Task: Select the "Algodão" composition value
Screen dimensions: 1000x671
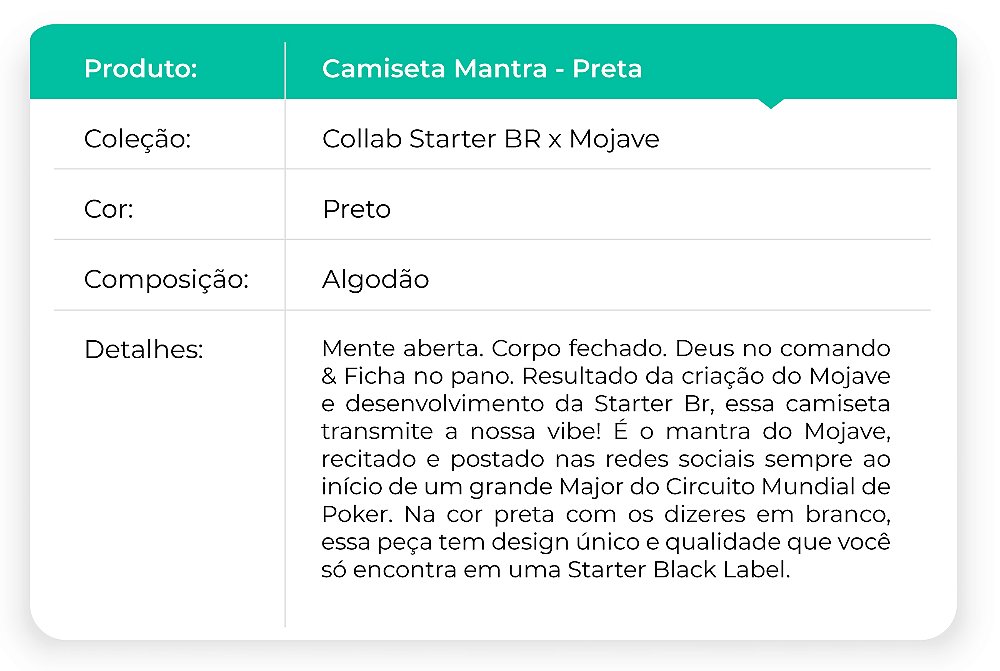Action: pyautogui.click(x=375, y=279)
